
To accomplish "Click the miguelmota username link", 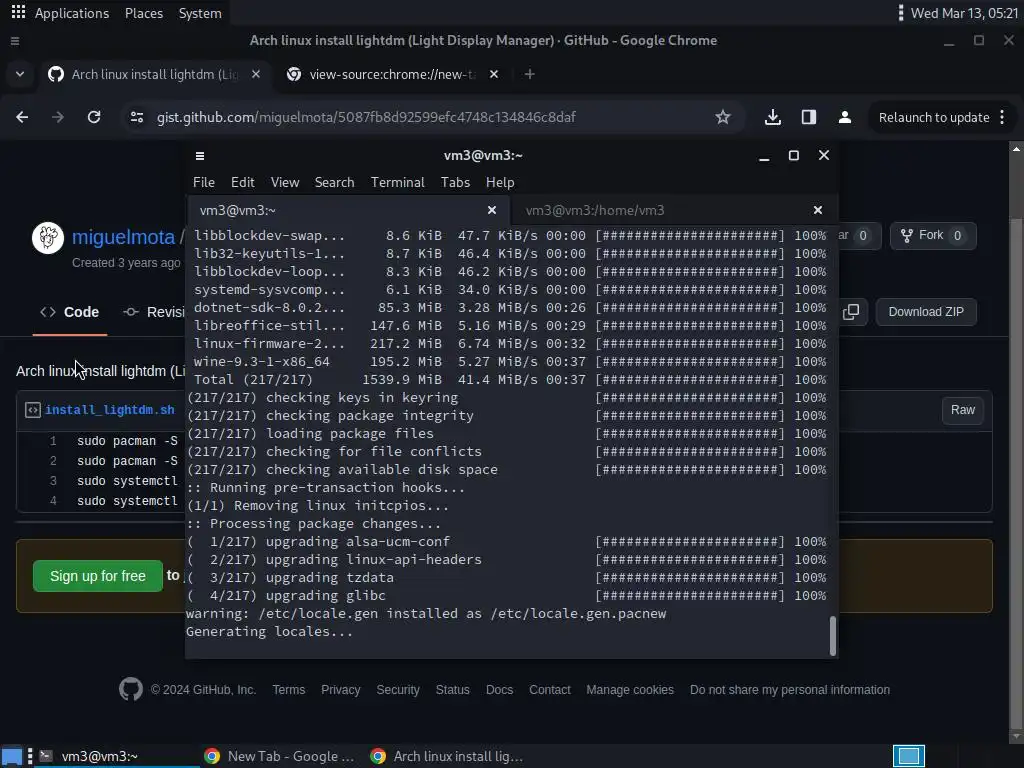I will click(123, 237).
